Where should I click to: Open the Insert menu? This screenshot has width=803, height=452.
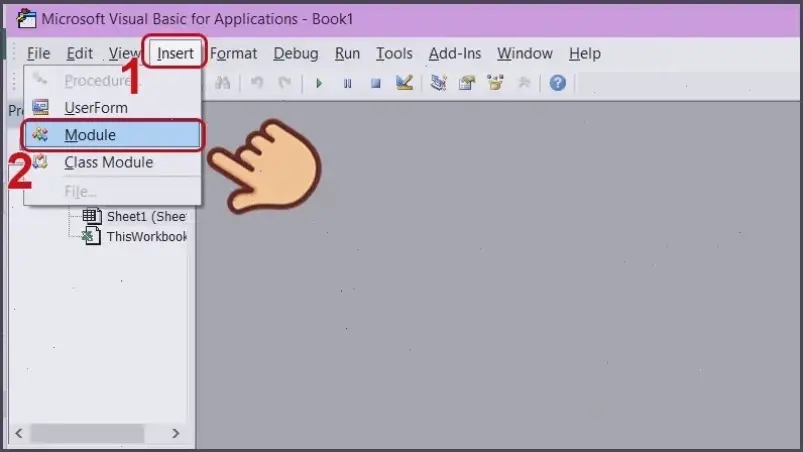click(x=175, y=53)
